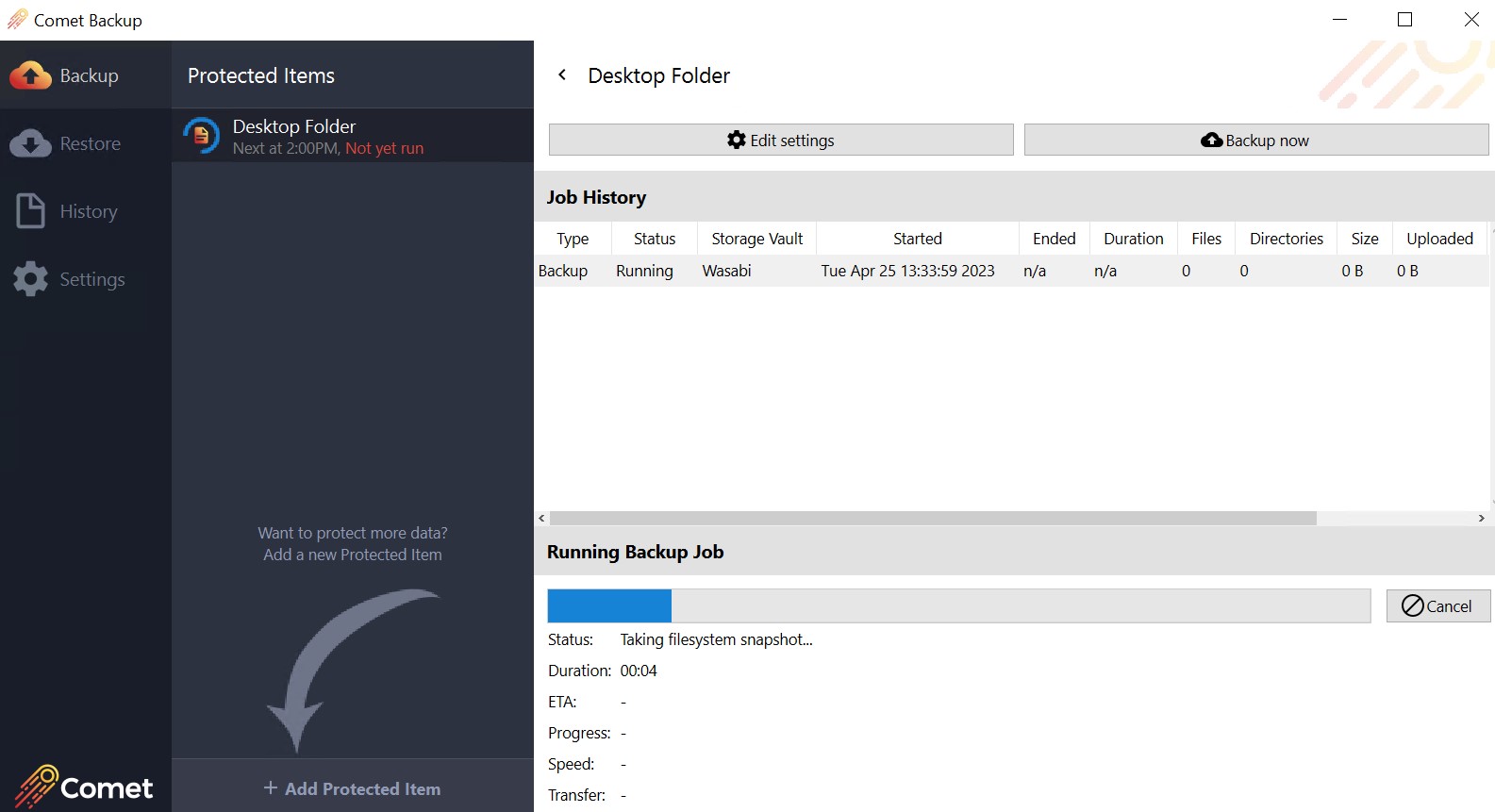Click the Protected Items panel heading
Viewport: 1495px width, 812px height.
point(261,75)
